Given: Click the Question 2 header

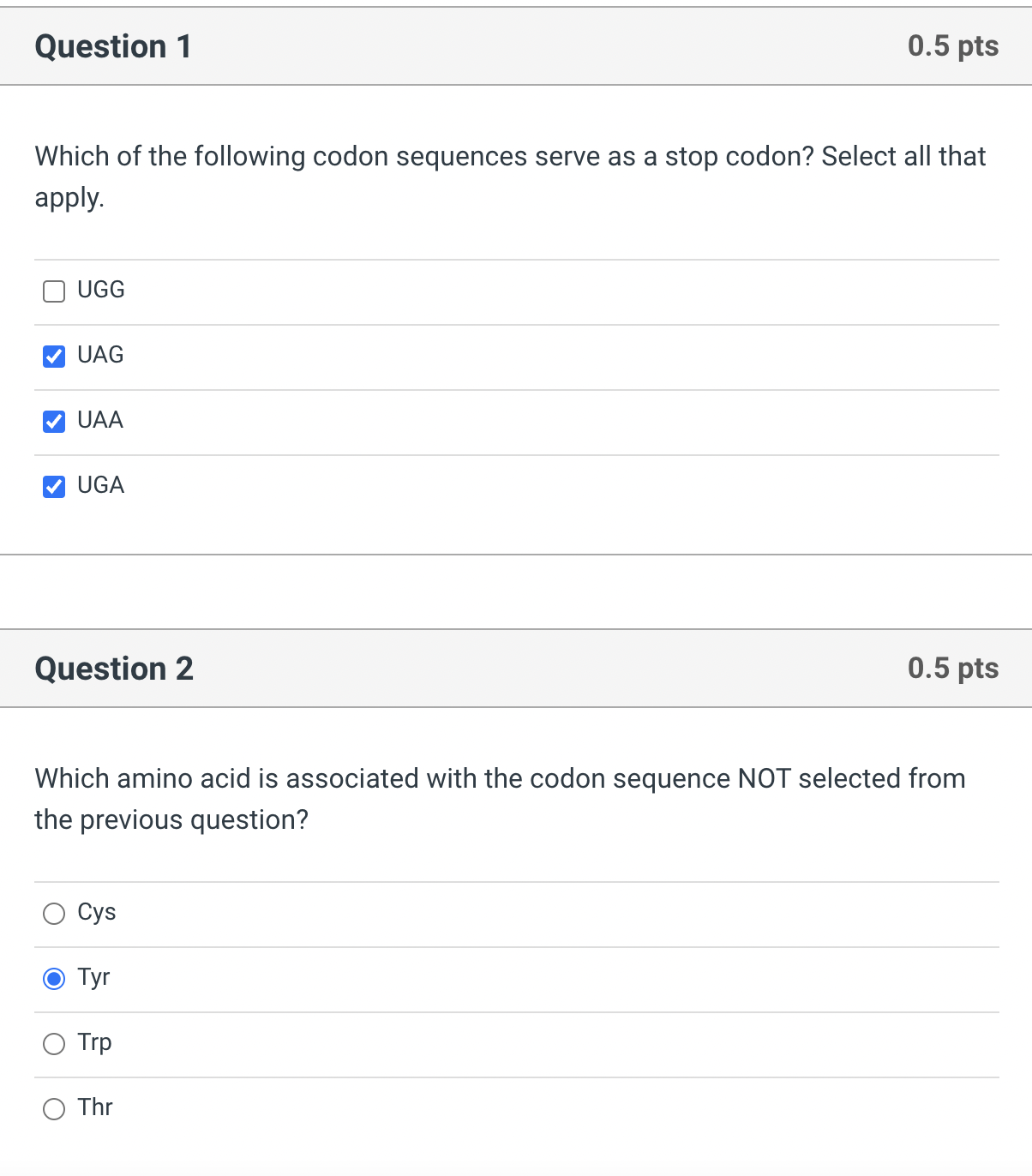Looking at the screenshot, I should coord(114,669).
